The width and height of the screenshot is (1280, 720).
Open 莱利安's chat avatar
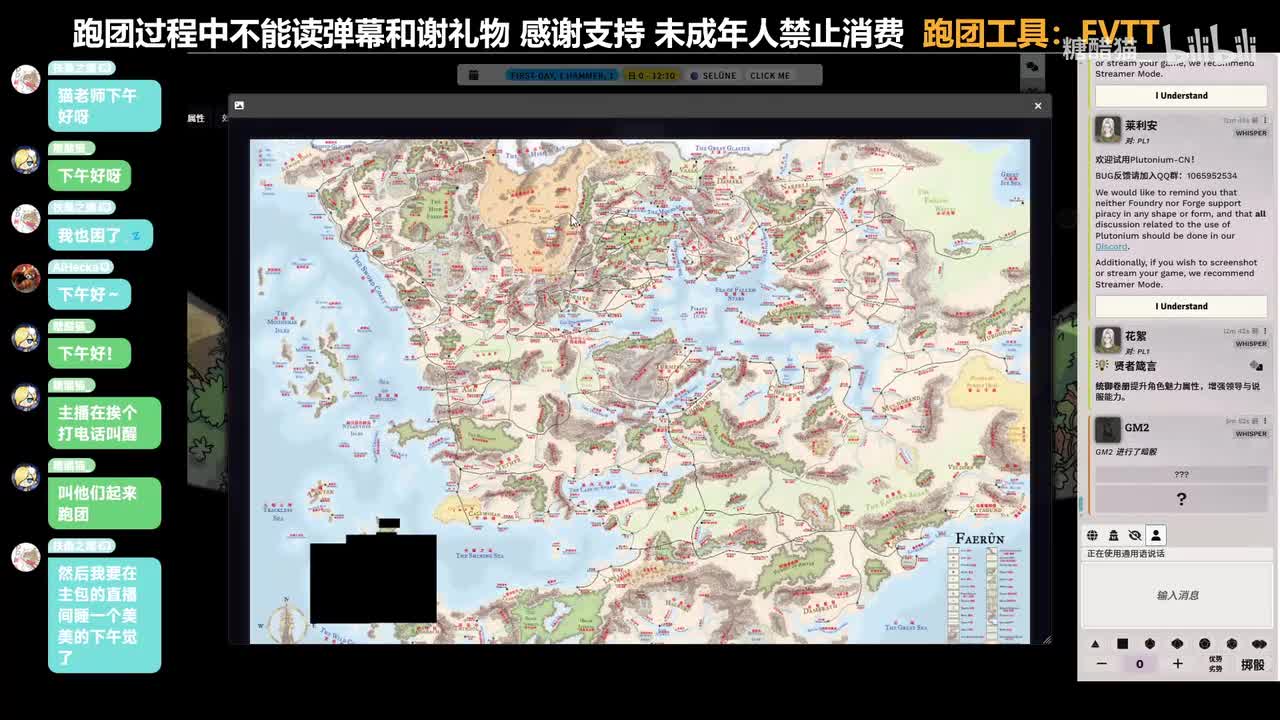click(x=1107, y=129)
